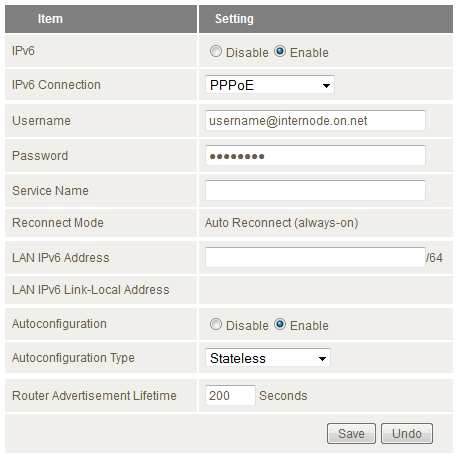Click the LAN IPv6 Address input field
Viewport: 458px width, 460px height.
(315, 257)
